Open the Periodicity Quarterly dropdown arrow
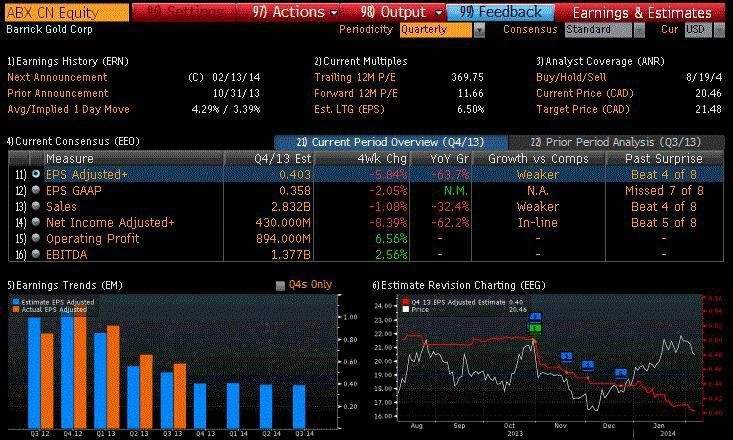The image size is (733, 440). coord(479,30)
